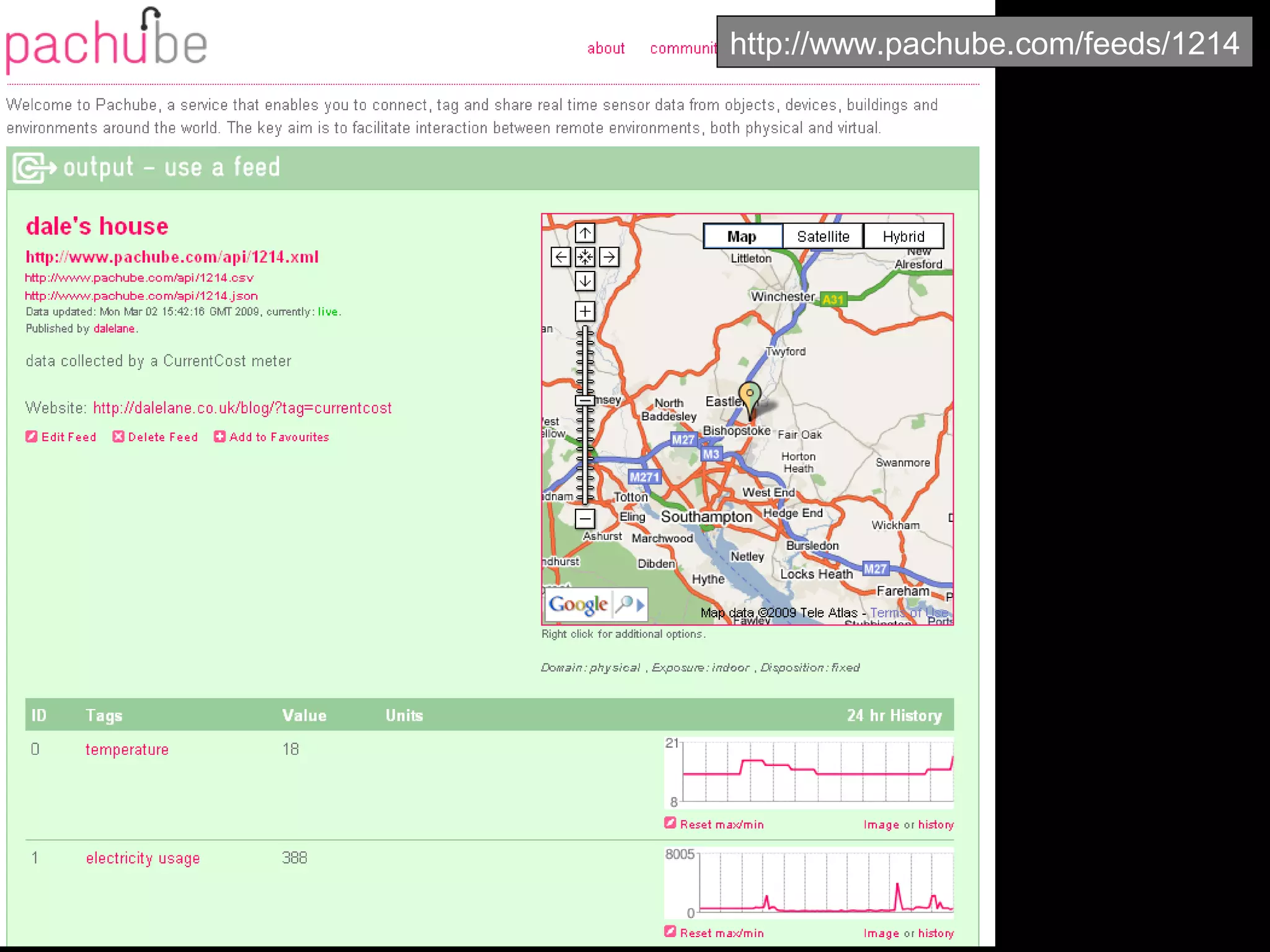Image resolution: width=1270 pixels, height=952 pixels.
Task: Click the Delete Feed link text
Action: coord(163,437)
